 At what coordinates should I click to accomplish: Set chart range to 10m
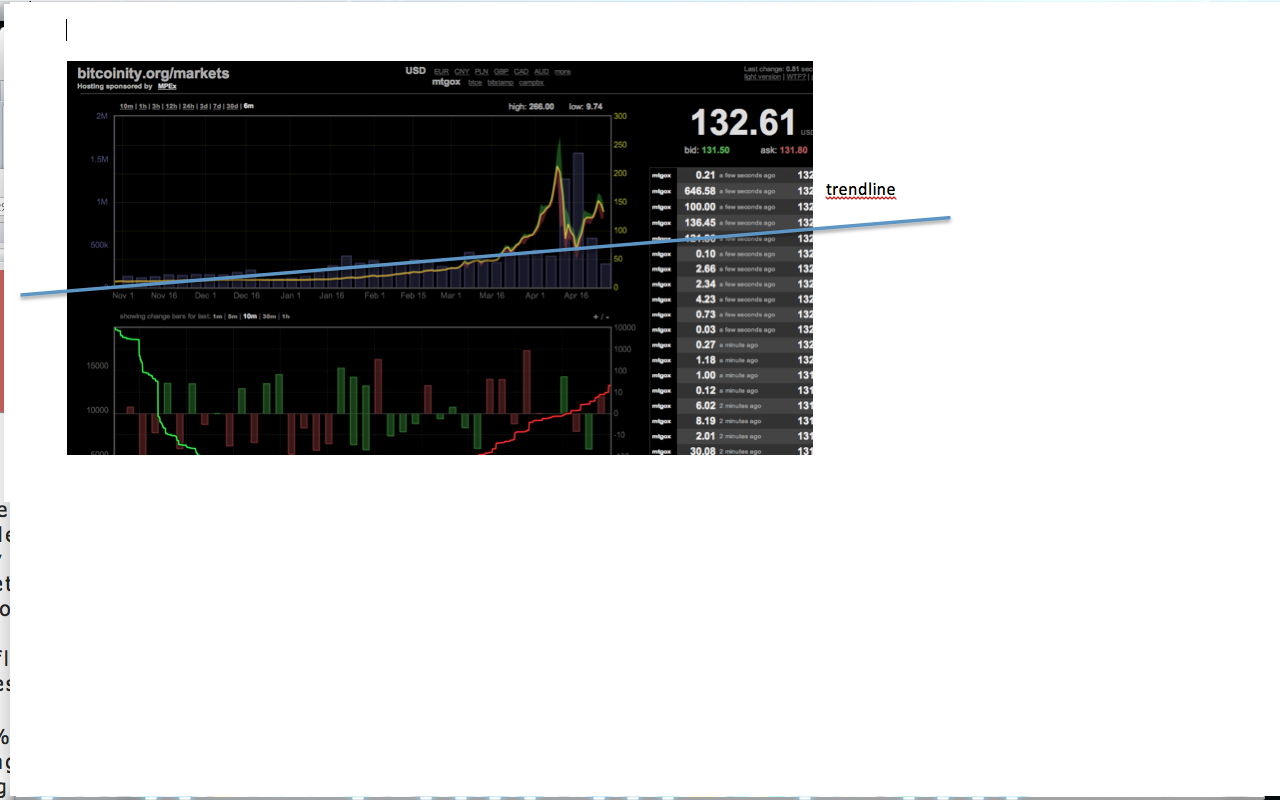tap(126, 106)
